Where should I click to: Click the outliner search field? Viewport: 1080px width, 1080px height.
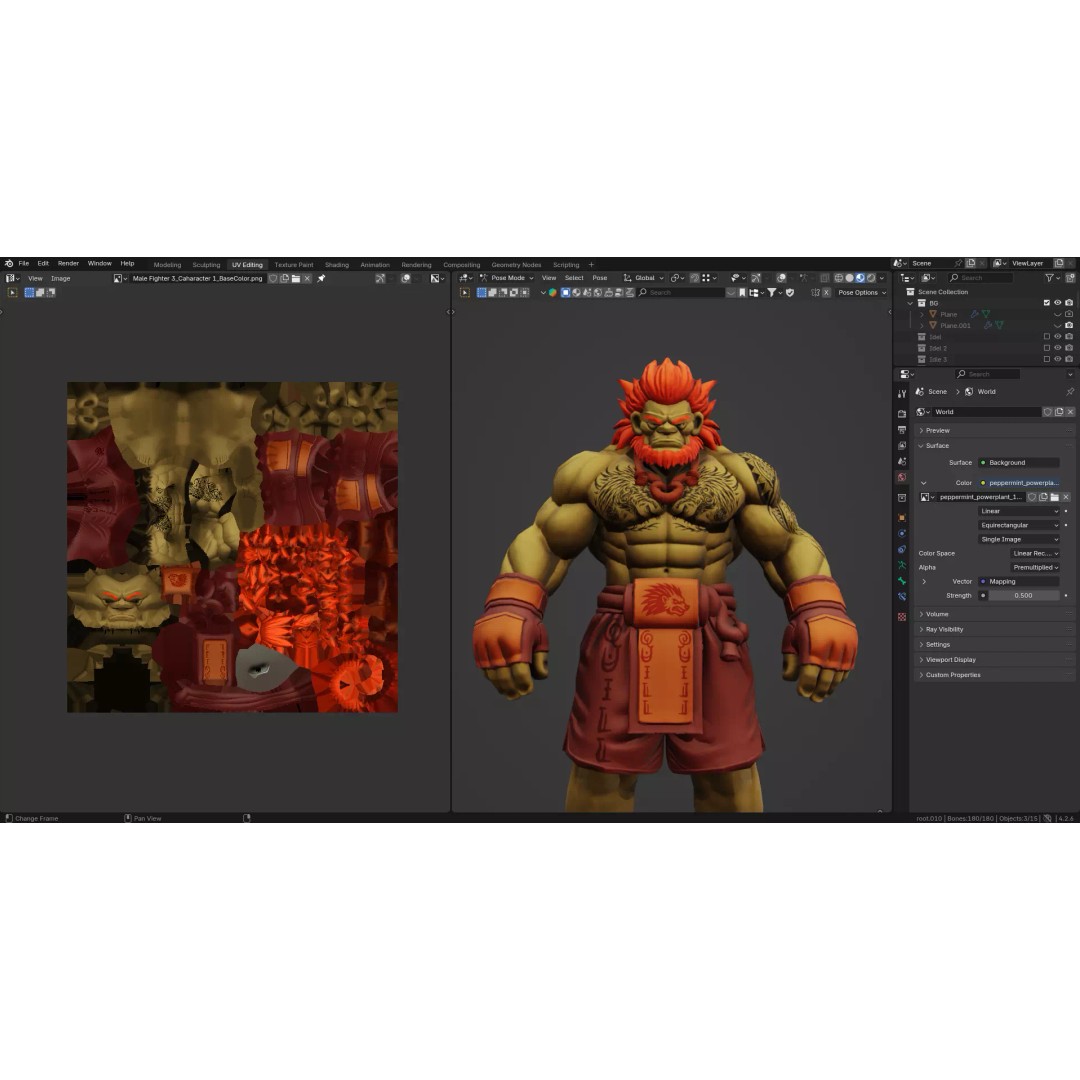click(x=981, y=278)
